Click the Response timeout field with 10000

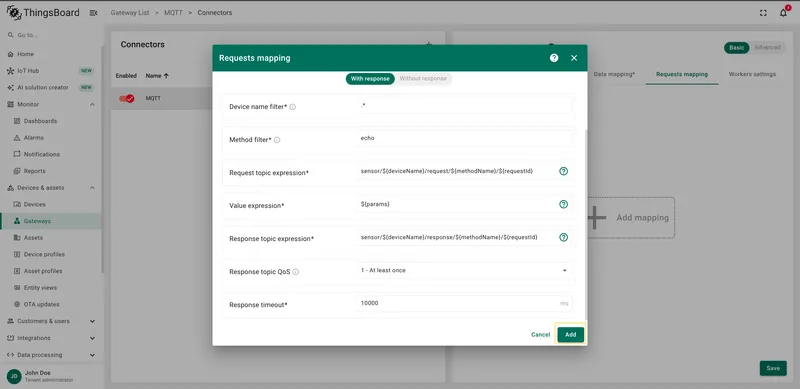click(x=464, y=303)
